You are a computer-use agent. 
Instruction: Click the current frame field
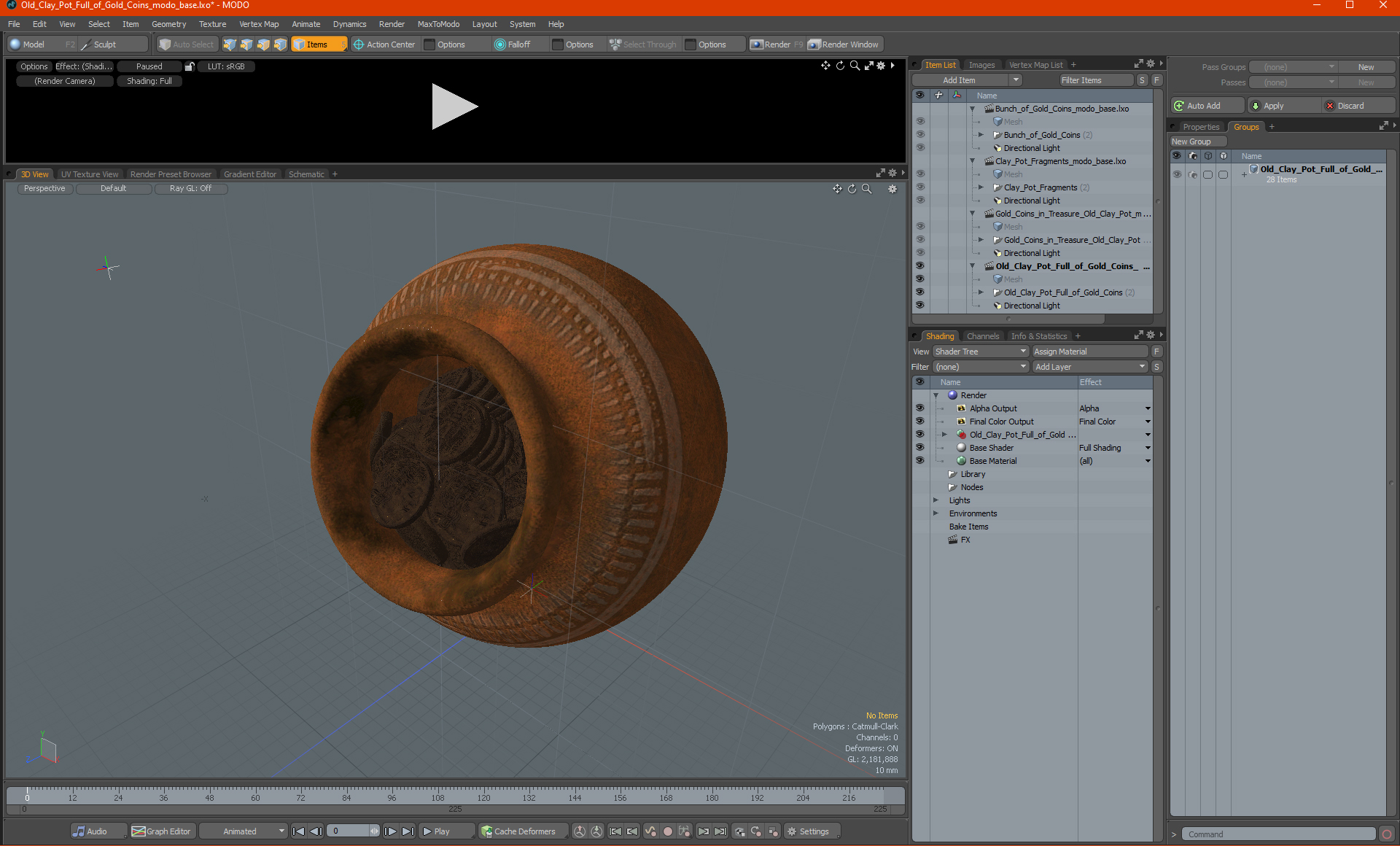[349, 831]
